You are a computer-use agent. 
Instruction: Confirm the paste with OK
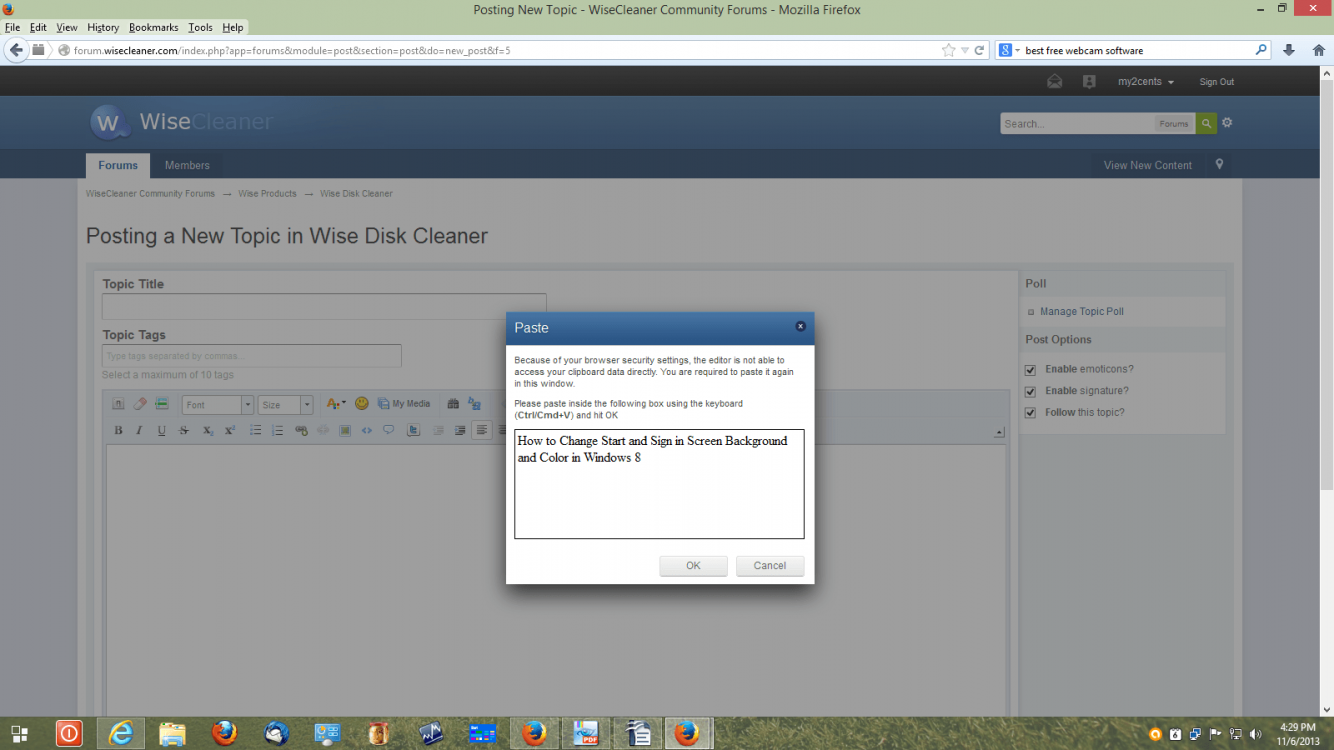[x=693, y=566]
